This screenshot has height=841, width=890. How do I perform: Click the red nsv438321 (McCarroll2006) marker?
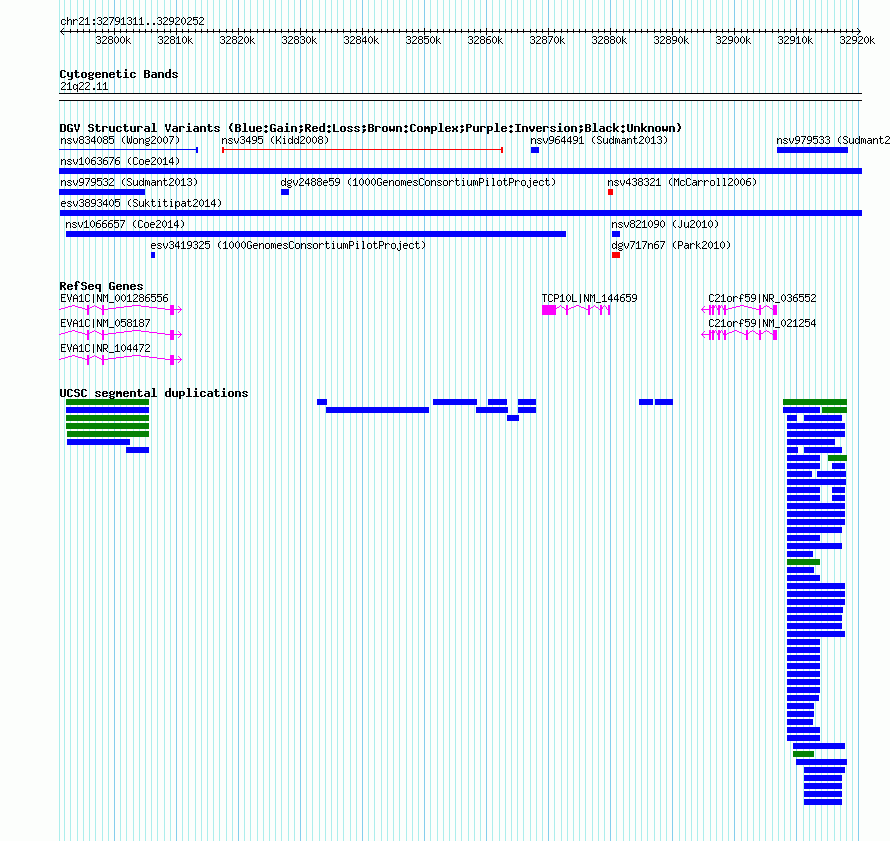610,192
